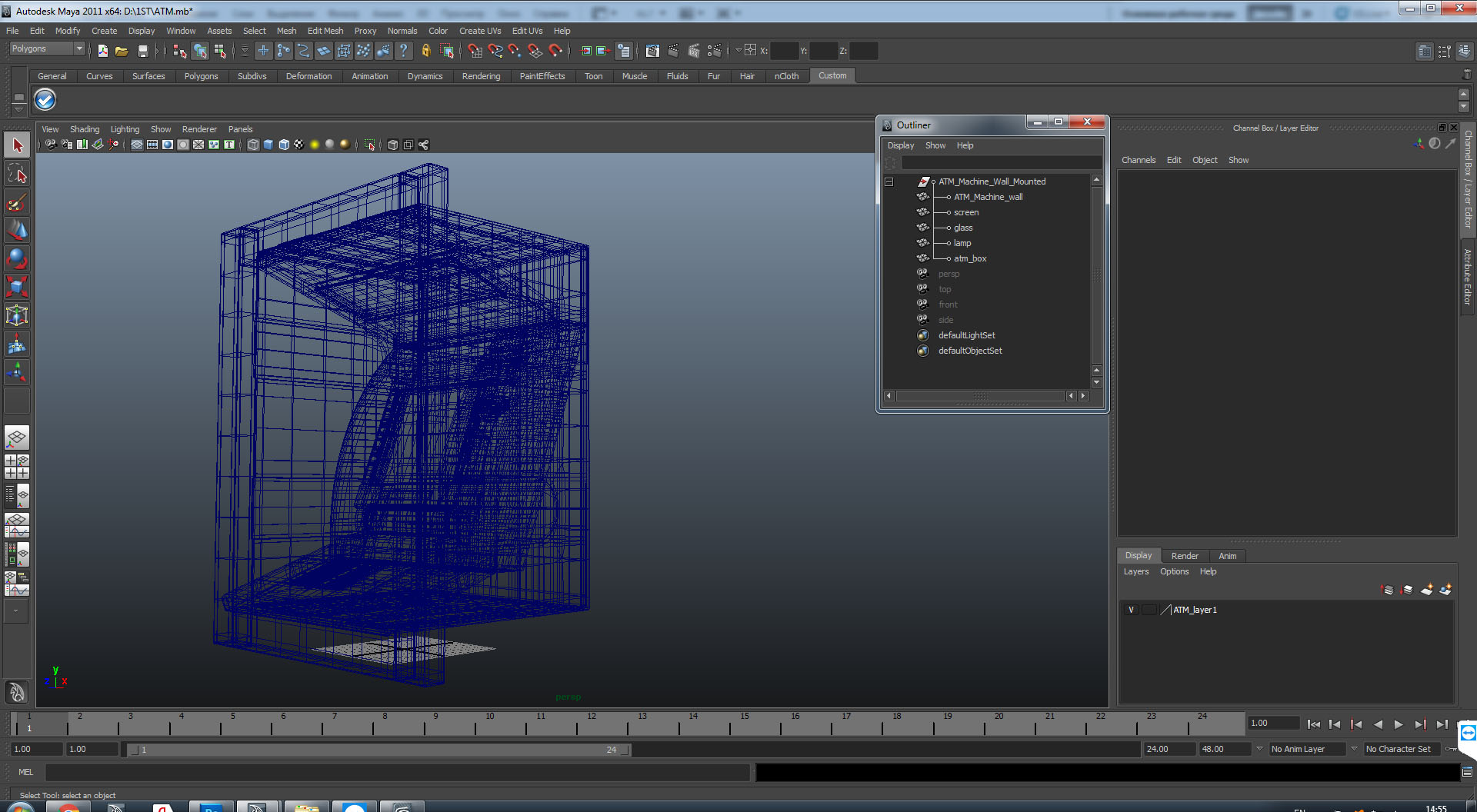Move ATM_layer1 down in list
This screenshot has height=812, width=1477.
click(x=1407, y=590)
